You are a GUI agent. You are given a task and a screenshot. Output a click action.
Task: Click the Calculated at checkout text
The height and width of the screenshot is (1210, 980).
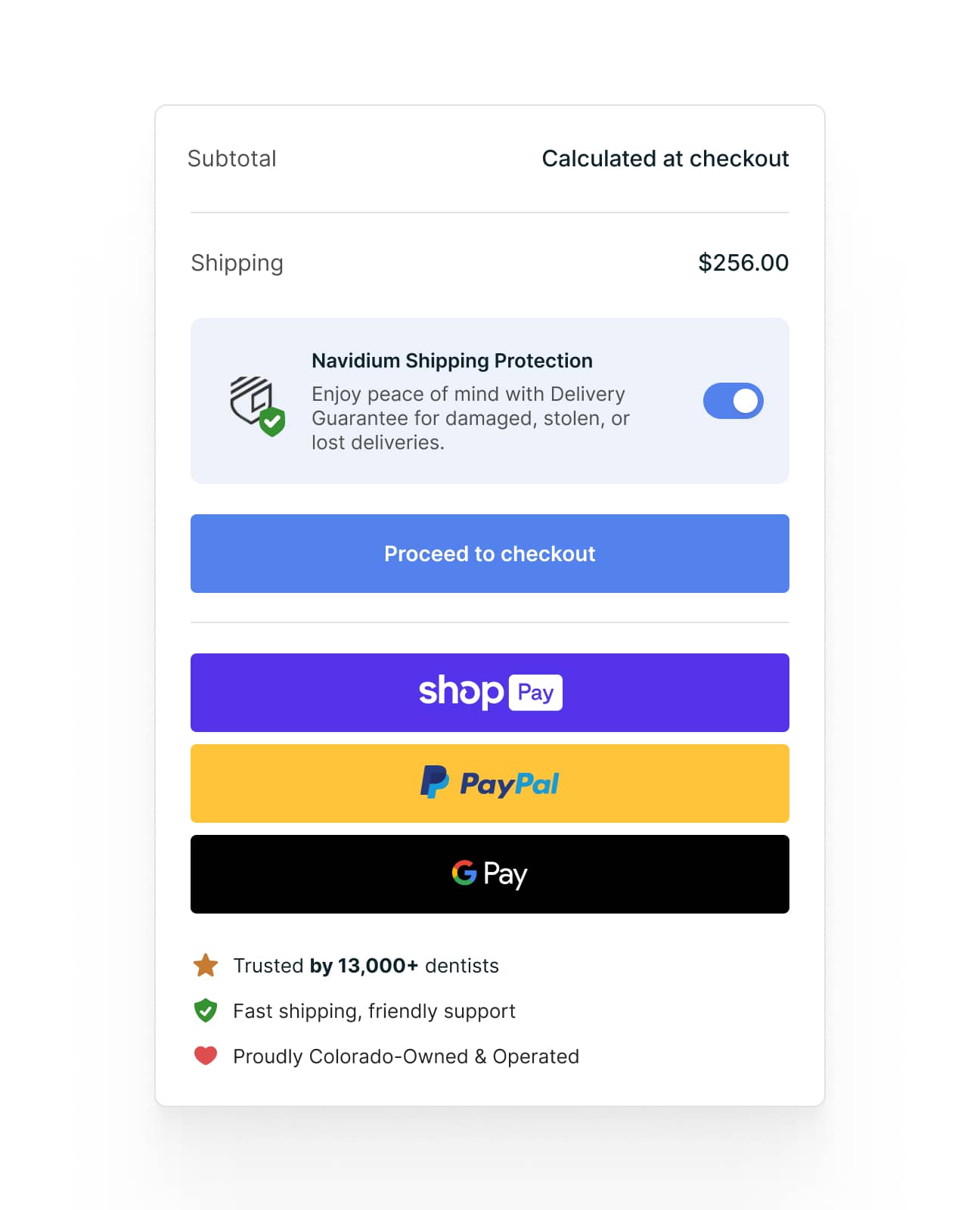pyautogui.click(x=665, y=158)
